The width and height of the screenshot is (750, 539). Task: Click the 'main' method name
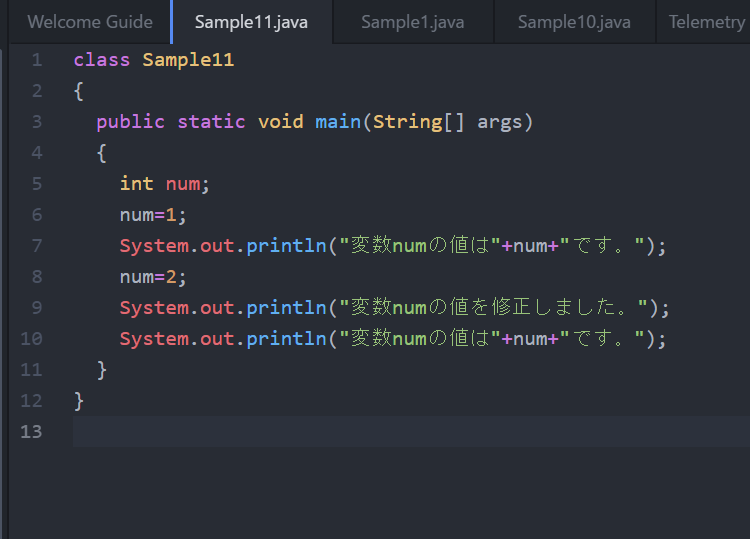pyautogui.click(x=338, y=122)
